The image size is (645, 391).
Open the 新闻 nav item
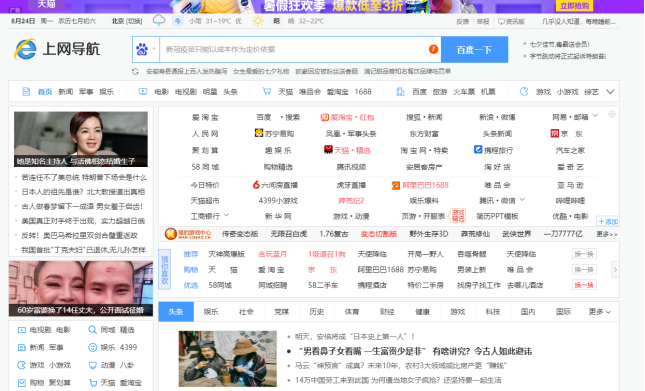(65, 92)
